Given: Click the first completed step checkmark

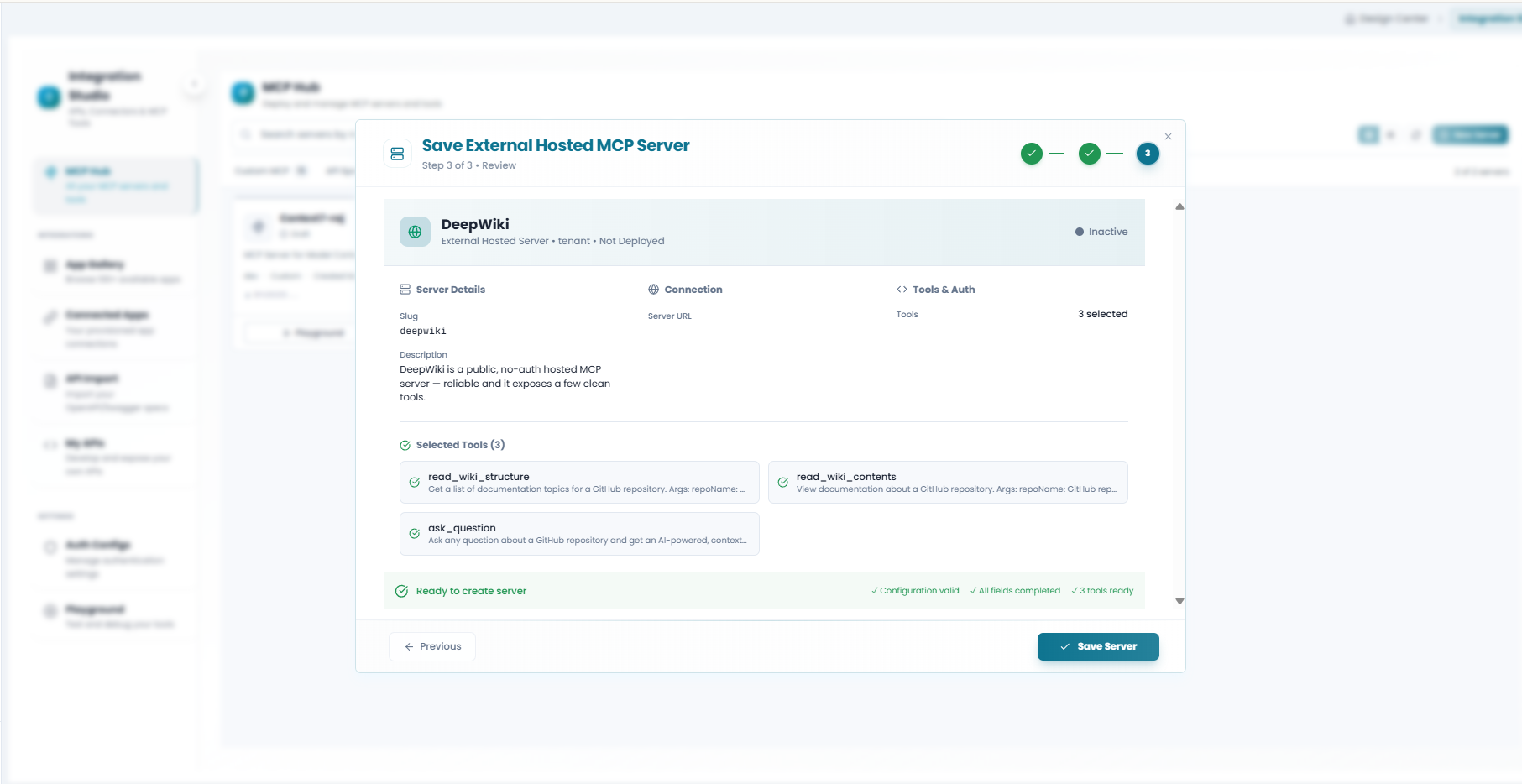Looking at the screenshot, I should [1032, 154].
